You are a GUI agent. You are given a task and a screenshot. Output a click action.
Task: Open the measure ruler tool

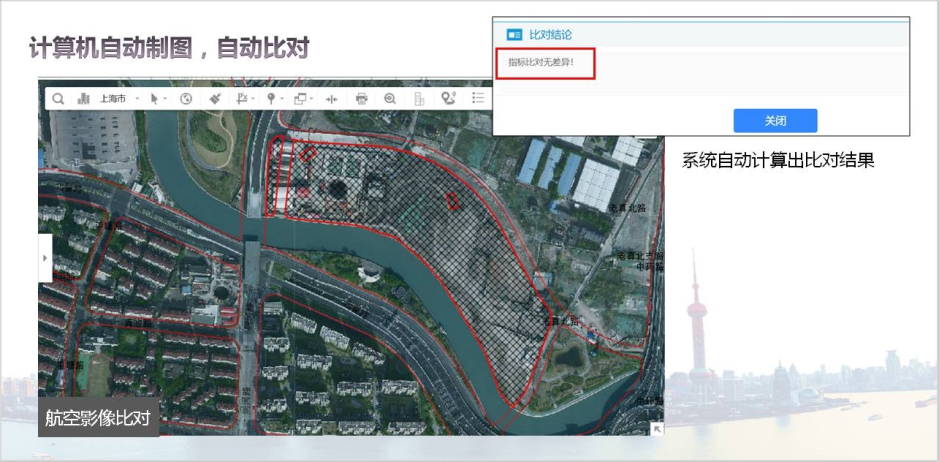click(241, 99)
